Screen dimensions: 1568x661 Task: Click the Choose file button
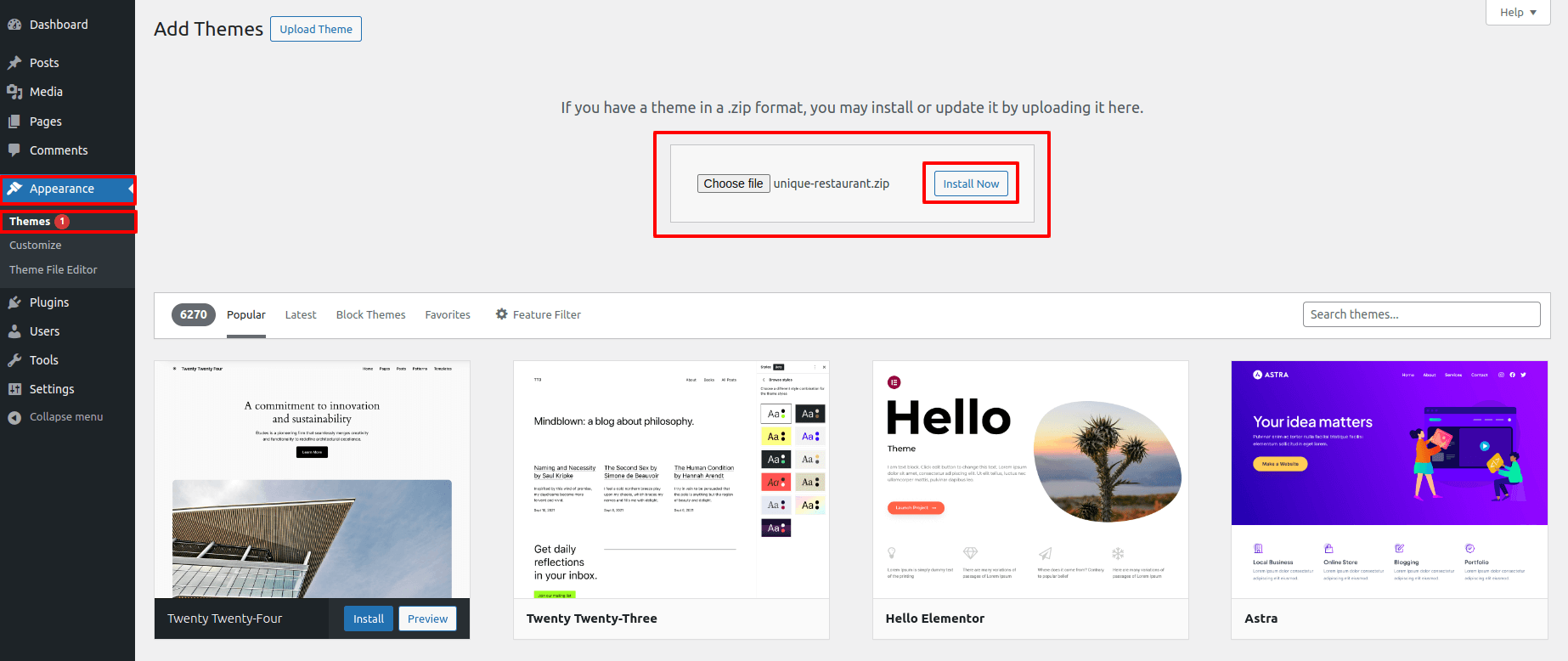(733, 184)
